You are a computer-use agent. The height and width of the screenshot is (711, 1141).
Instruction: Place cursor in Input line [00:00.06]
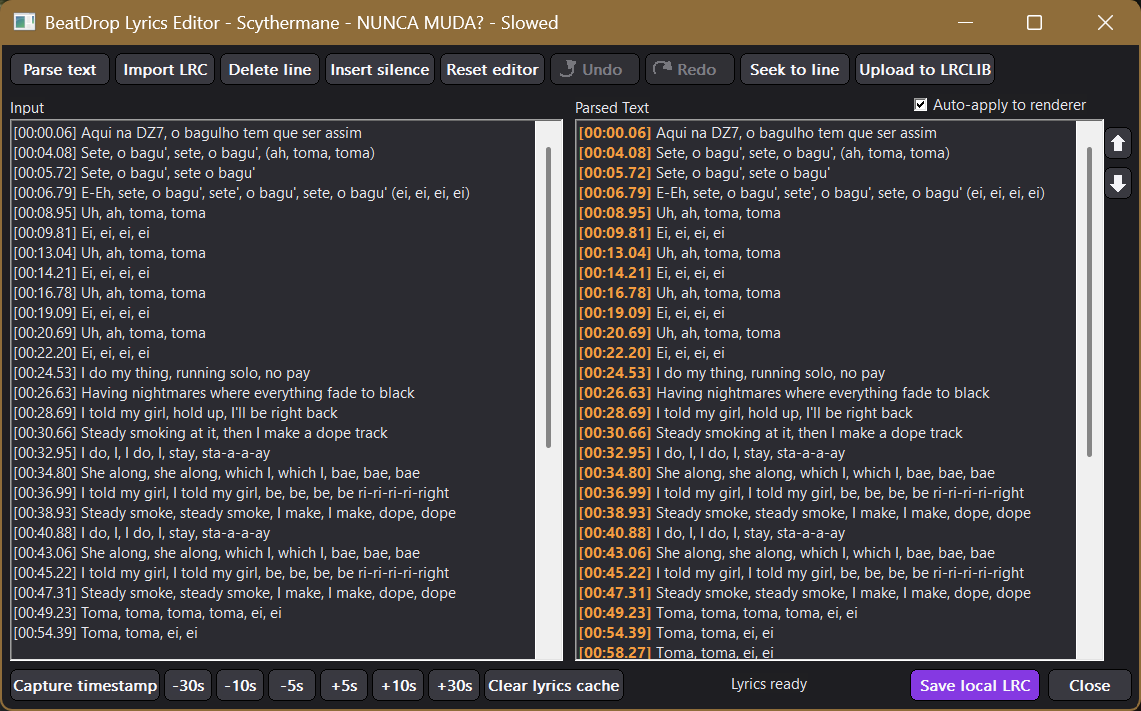tap(188, 133)
